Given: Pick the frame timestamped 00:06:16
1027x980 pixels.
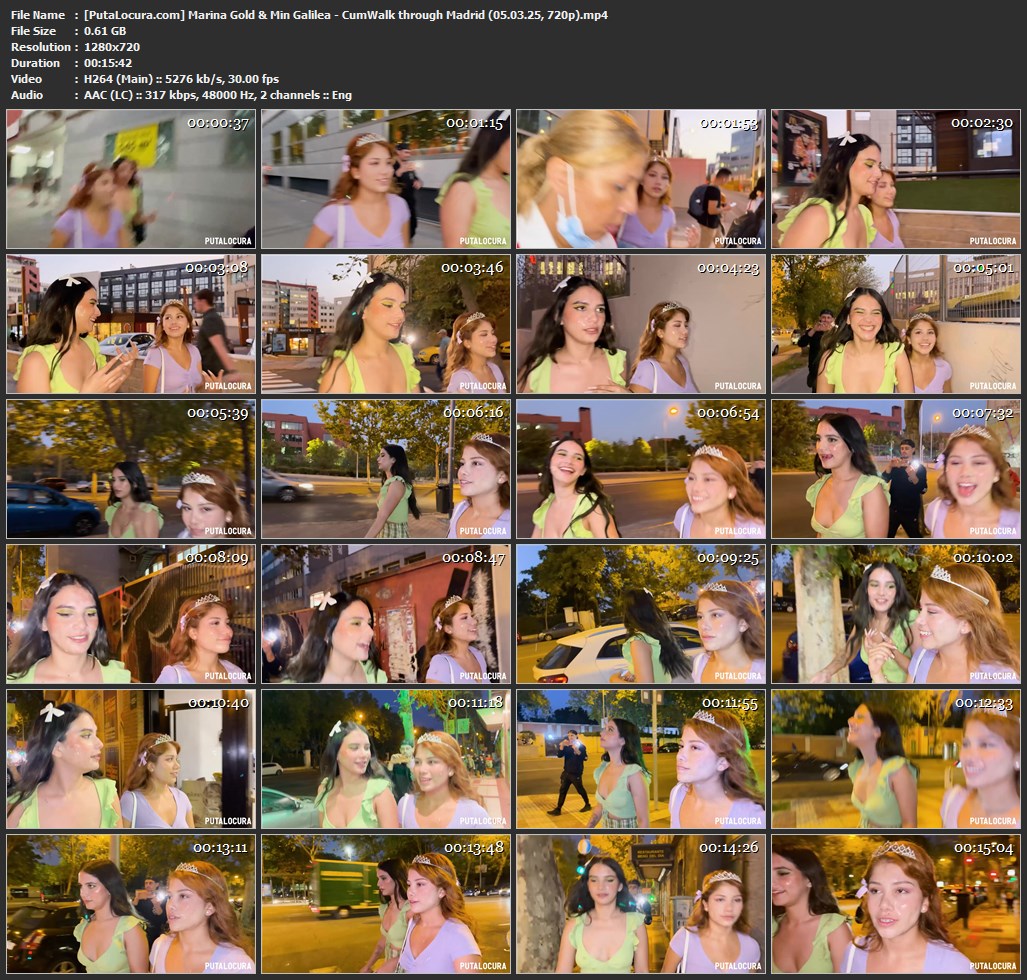Looking at the screenshot, I should [x=386, y=469].
